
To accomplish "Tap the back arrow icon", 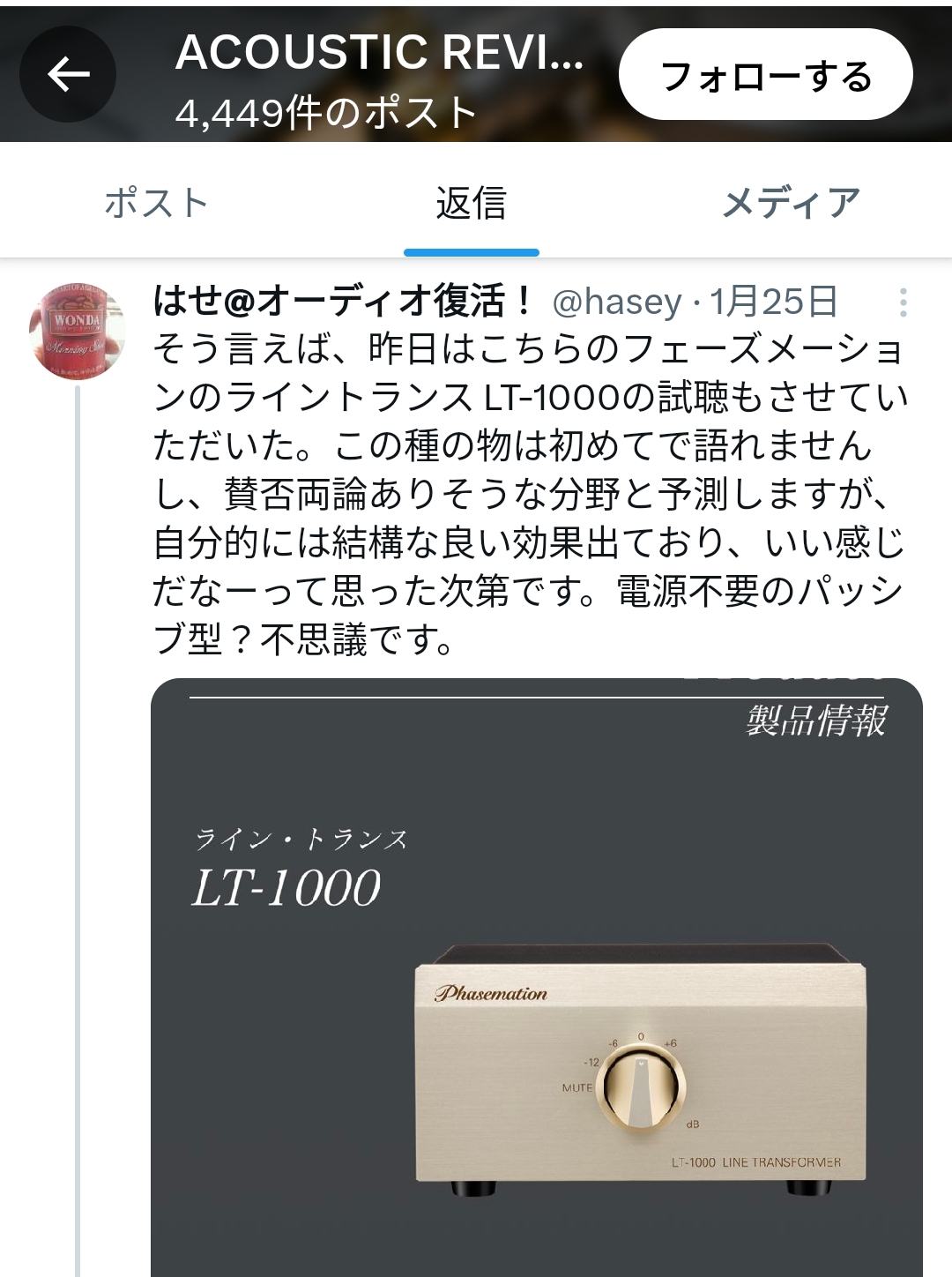I will (68, 74).
